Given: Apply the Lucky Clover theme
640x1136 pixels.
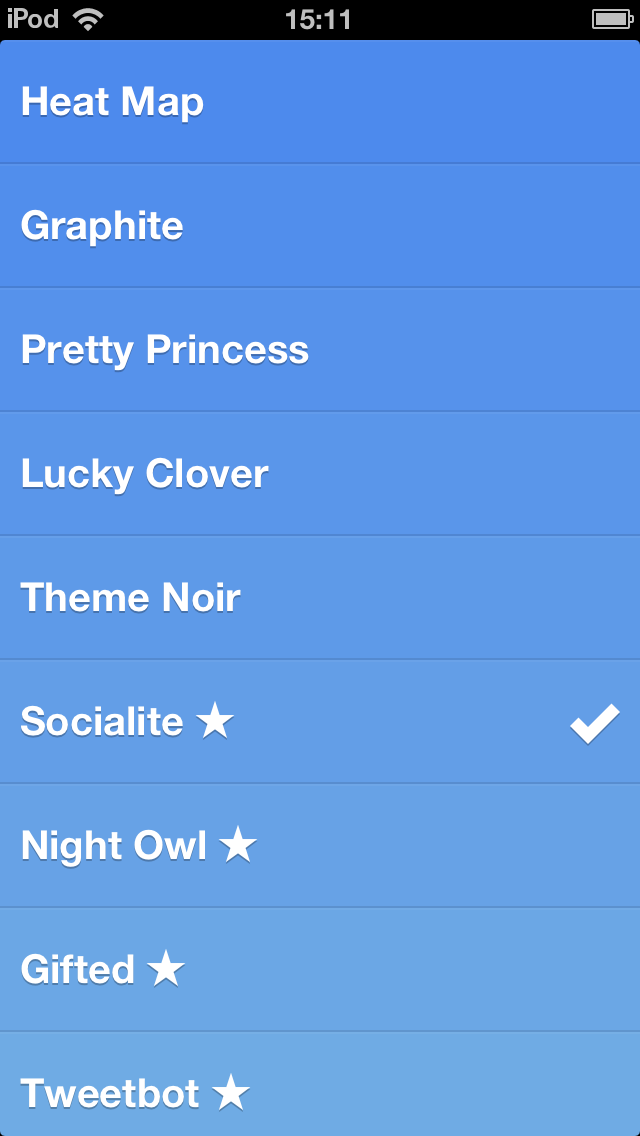Looking at the screenshot, I should 145,474.
